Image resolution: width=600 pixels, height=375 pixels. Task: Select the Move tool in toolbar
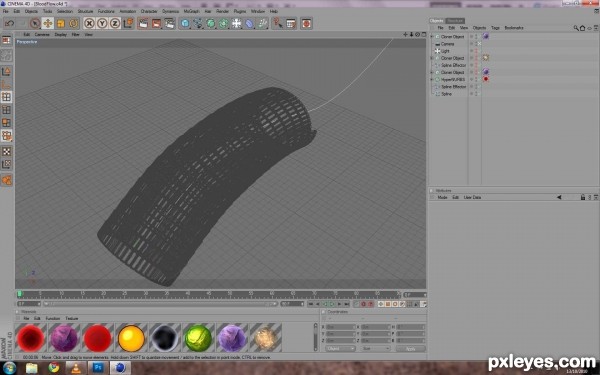click(x=48, y=24)
